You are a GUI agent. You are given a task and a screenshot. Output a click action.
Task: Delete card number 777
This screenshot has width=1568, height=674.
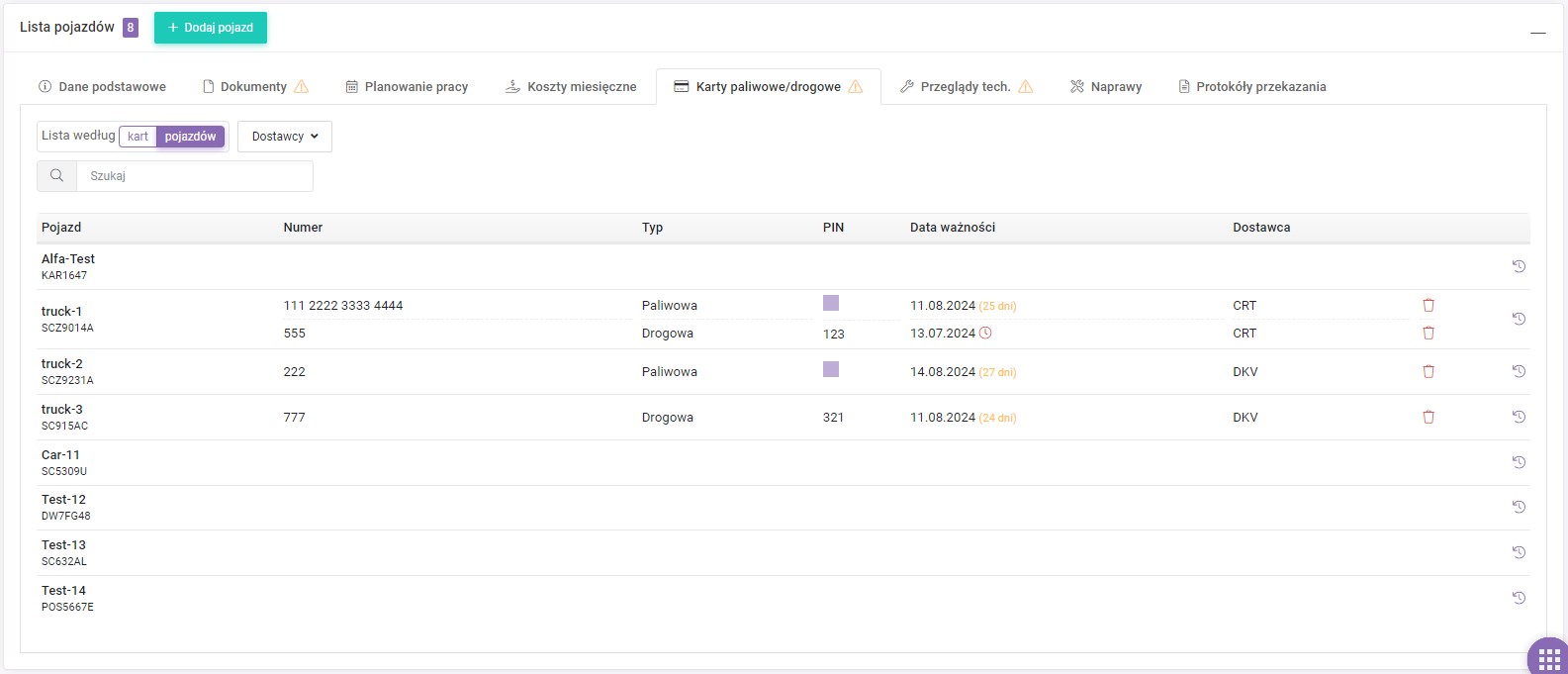[x=1429, y=417]
